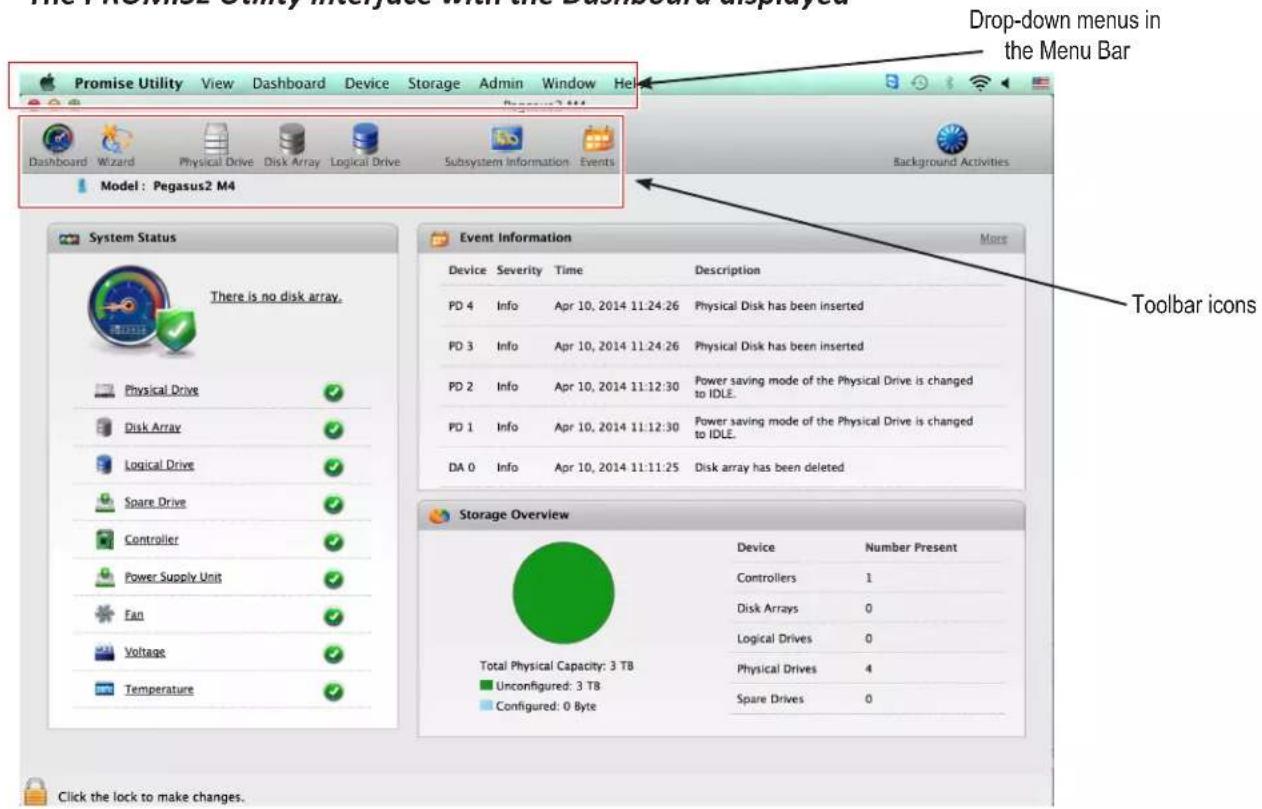The width and height of the screenshot is (1262, 809).
Task: Open the Power Supply Unit status link
Action: [x=173, y=578]
